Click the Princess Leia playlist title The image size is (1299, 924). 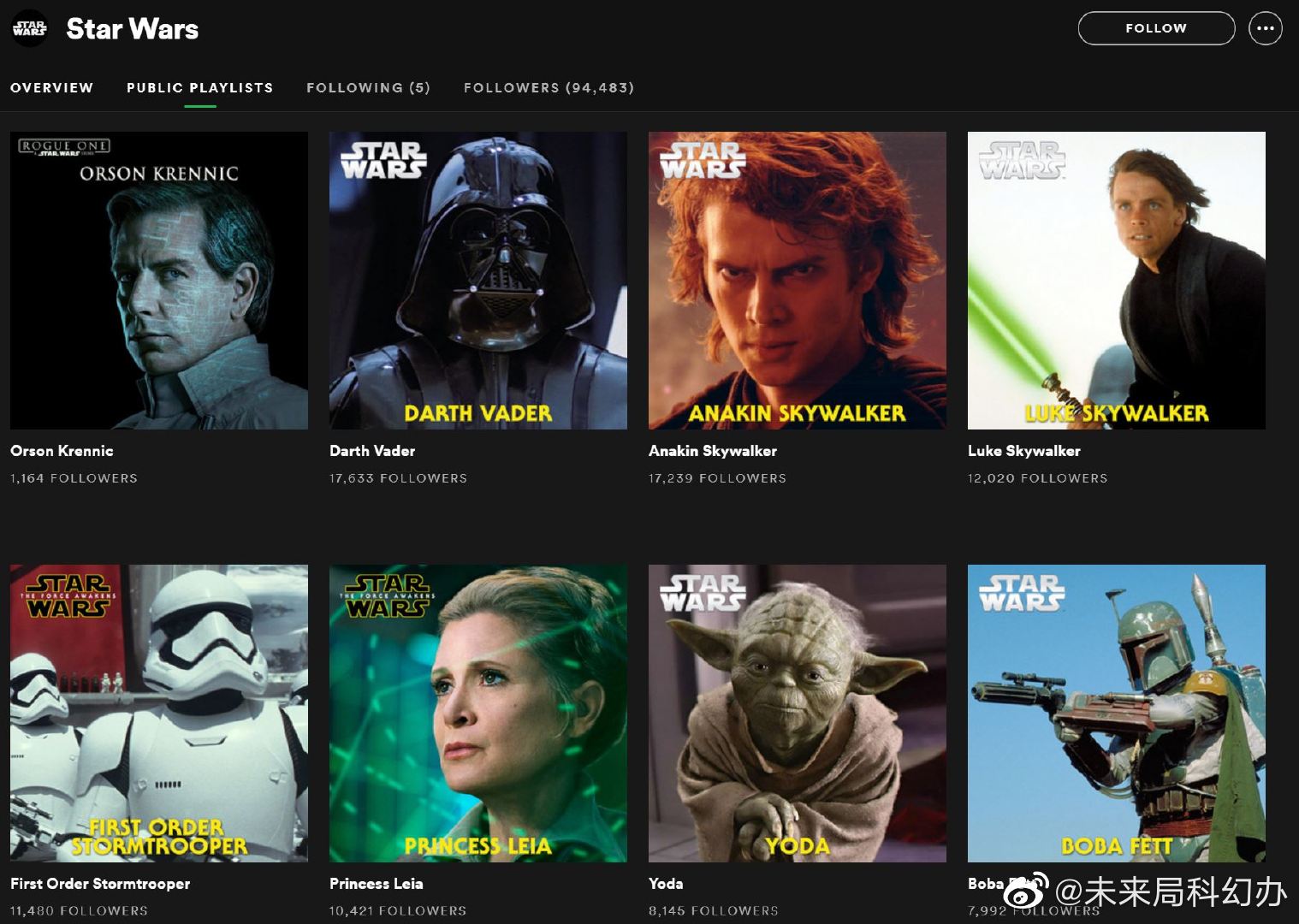coord(377,884)
